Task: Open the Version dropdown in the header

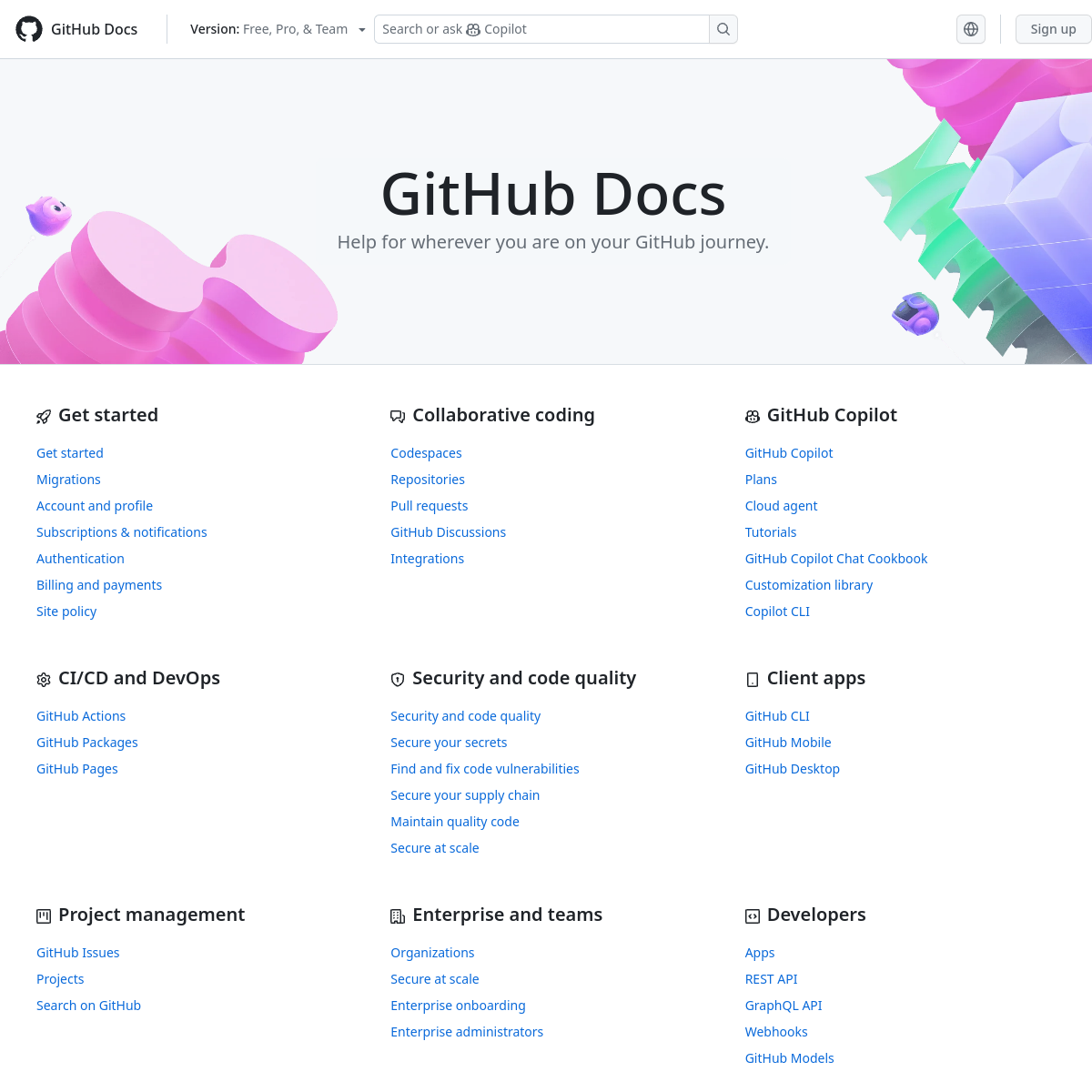Action: [276, 28]
